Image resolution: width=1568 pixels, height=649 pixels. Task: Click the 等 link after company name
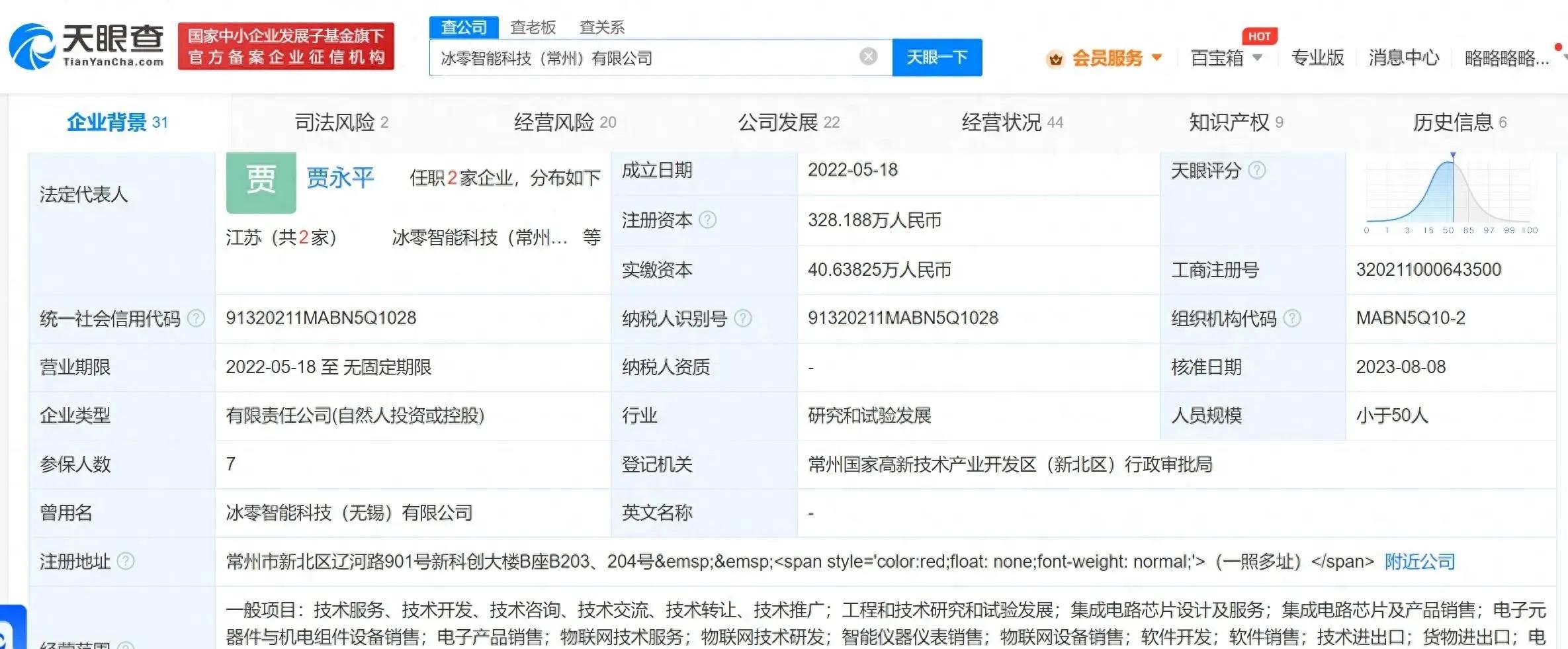(591, 238)
